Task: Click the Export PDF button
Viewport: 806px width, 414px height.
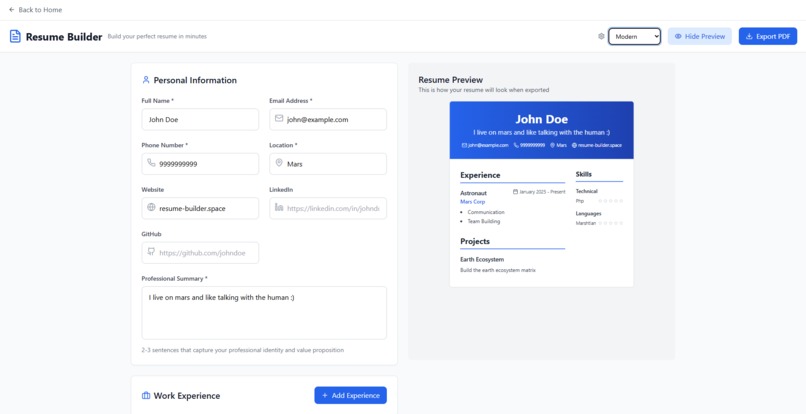Action: [768, 37]
